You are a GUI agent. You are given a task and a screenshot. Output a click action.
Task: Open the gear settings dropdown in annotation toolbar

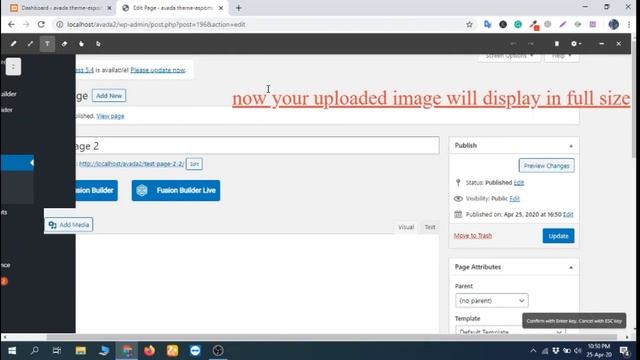coord(576,44)
